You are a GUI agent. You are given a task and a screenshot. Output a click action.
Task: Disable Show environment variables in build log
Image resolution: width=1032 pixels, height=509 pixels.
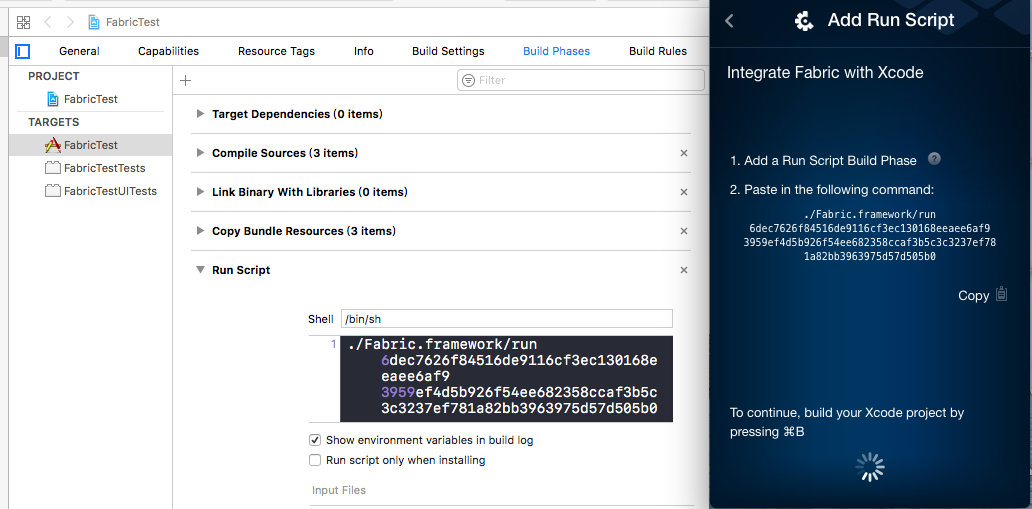[x=316, y=440]
